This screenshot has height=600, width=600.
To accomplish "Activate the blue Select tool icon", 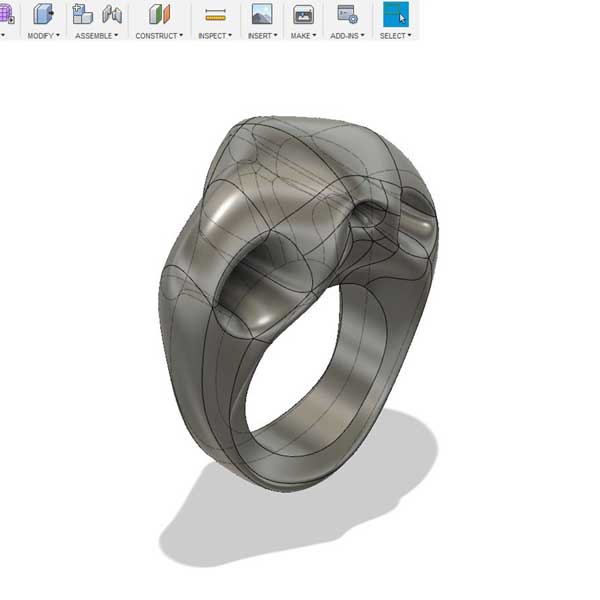I will tap(396, 15).
